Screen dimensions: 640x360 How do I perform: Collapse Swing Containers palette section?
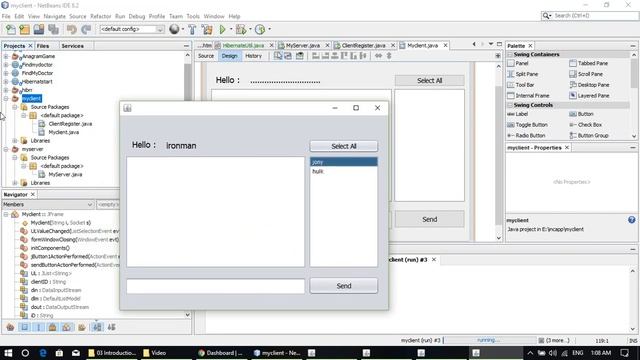510,54
